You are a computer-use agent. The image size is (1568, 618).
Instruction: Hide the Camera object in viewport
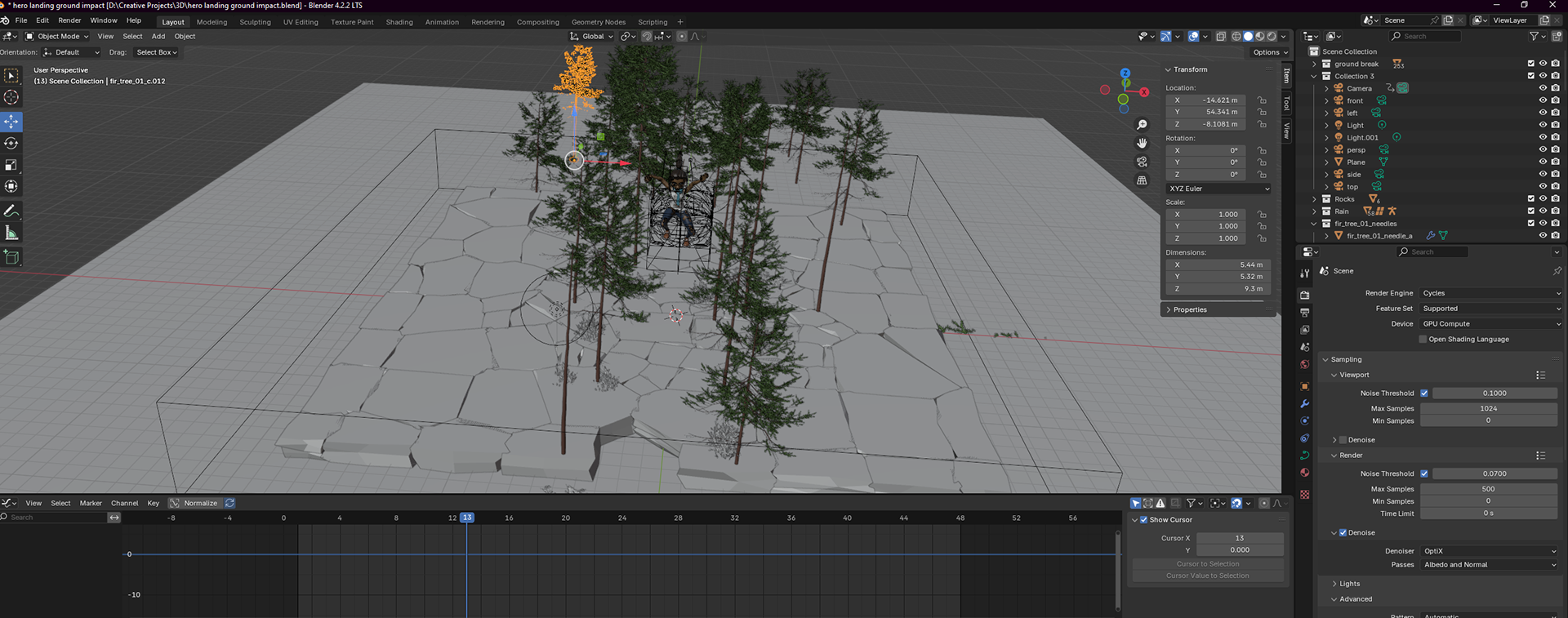(1543, 88)
